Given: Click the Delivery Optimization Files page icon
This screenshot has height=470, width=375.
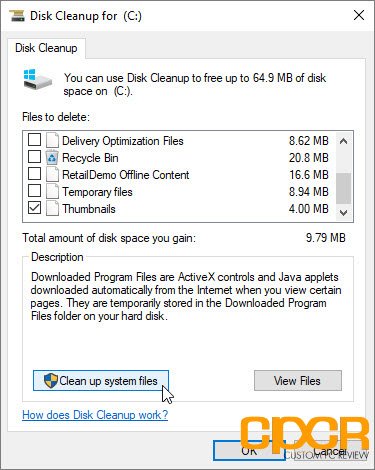Looking at the screenshot, I should click(x=52, y=140).
